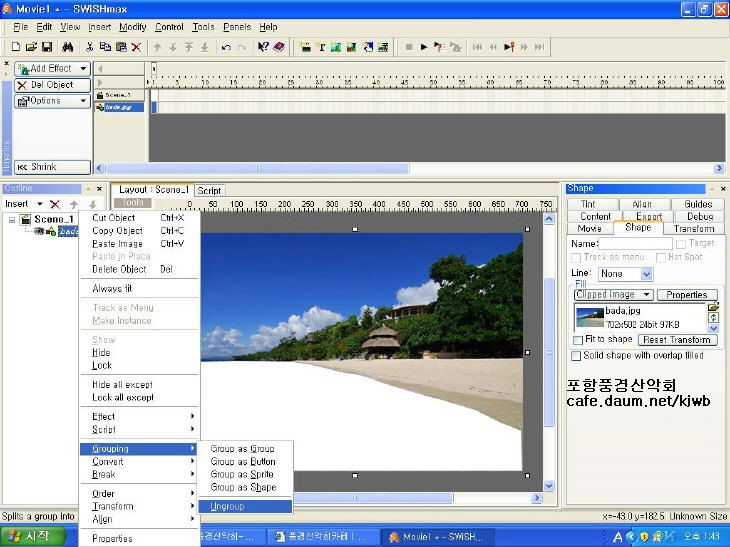Collapse the Scene_1 tree node
Viewport: 730px width, 547px height.
(x=12, y=219)
